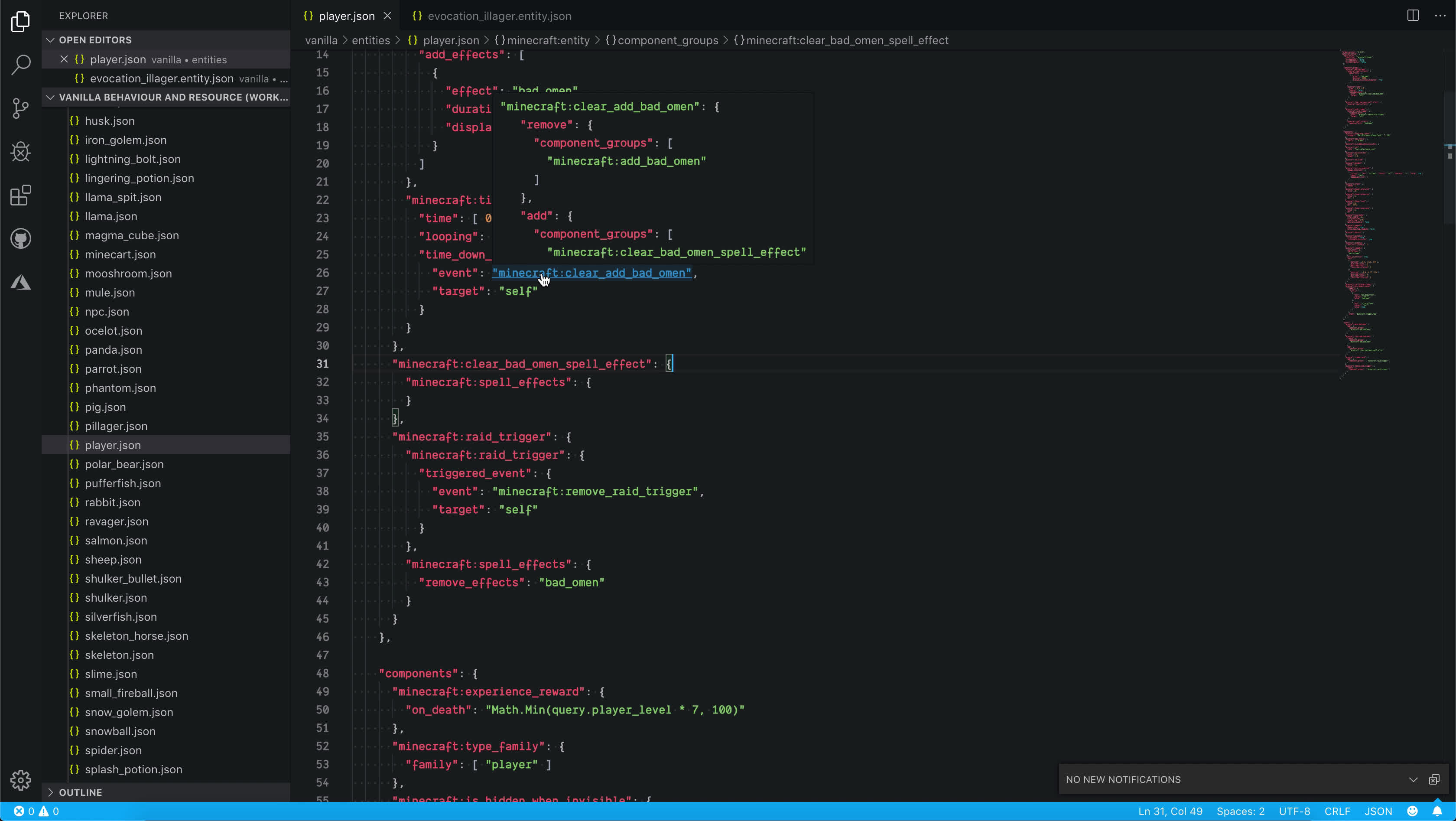The image size is (1456, 821).
Task: Open the Search view
Action: pos(20,65)
